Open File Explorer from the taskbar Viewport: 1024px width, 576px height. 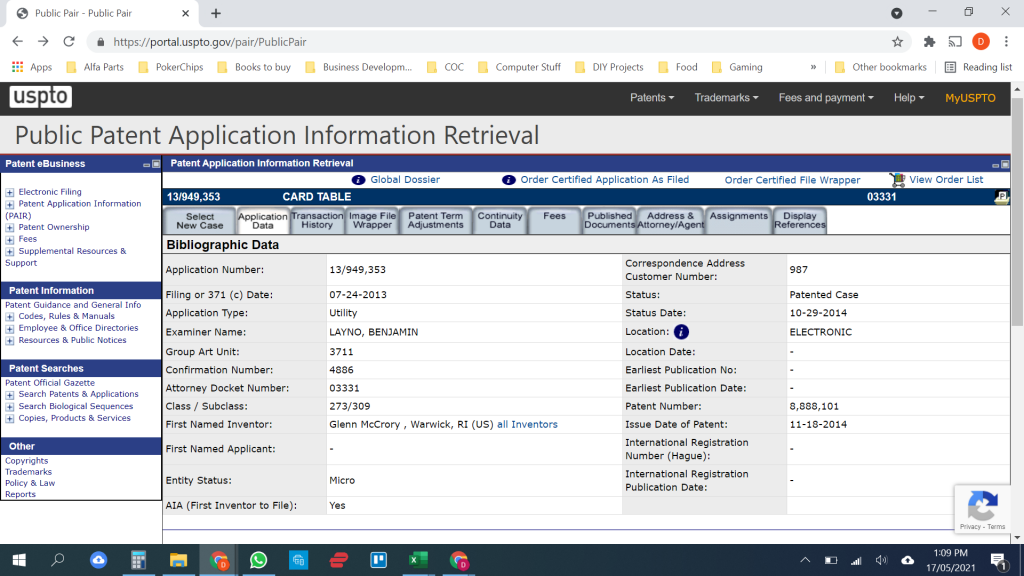[x=178, y=560]
